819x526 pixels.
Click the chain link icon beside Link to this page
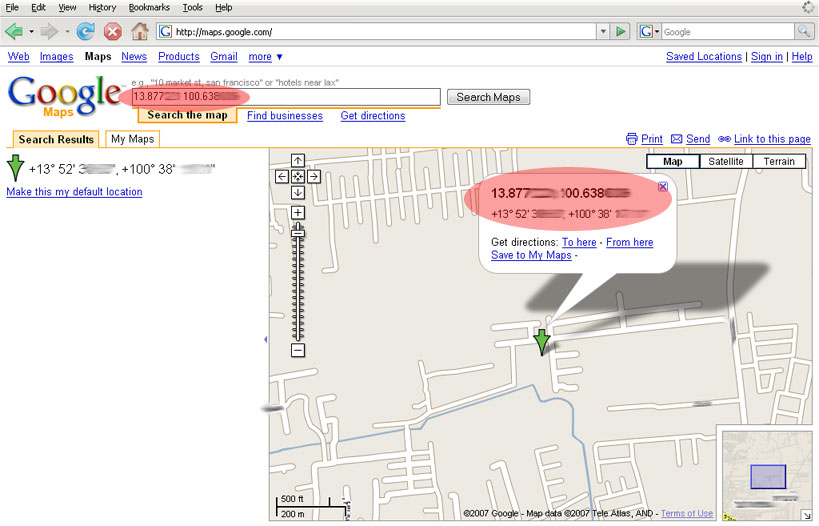(x=724, y=139)
